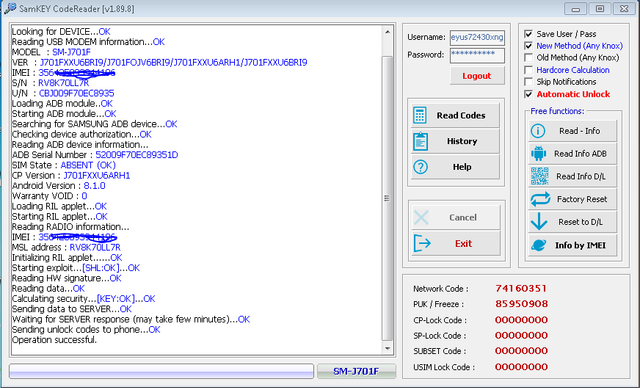Click the clipboard icon on History
The image size is (640, 388).
pos(420,142)
